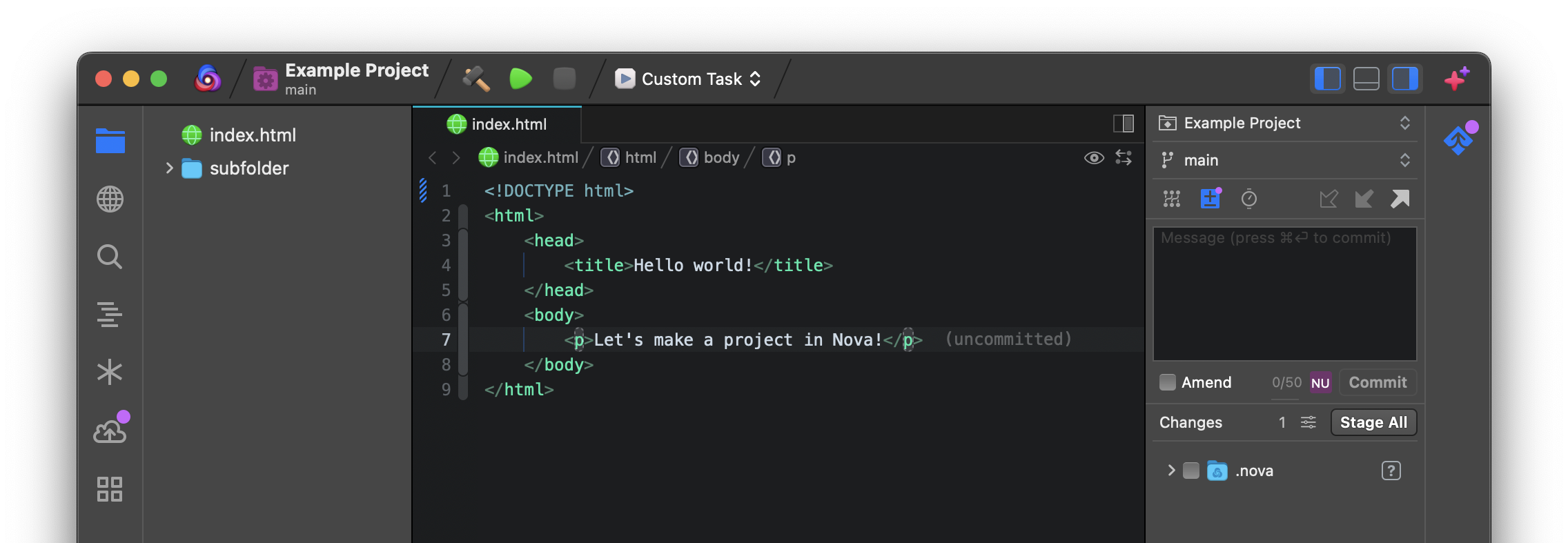
Task: Click the compare changes arrows icon
Action: 1124,158
